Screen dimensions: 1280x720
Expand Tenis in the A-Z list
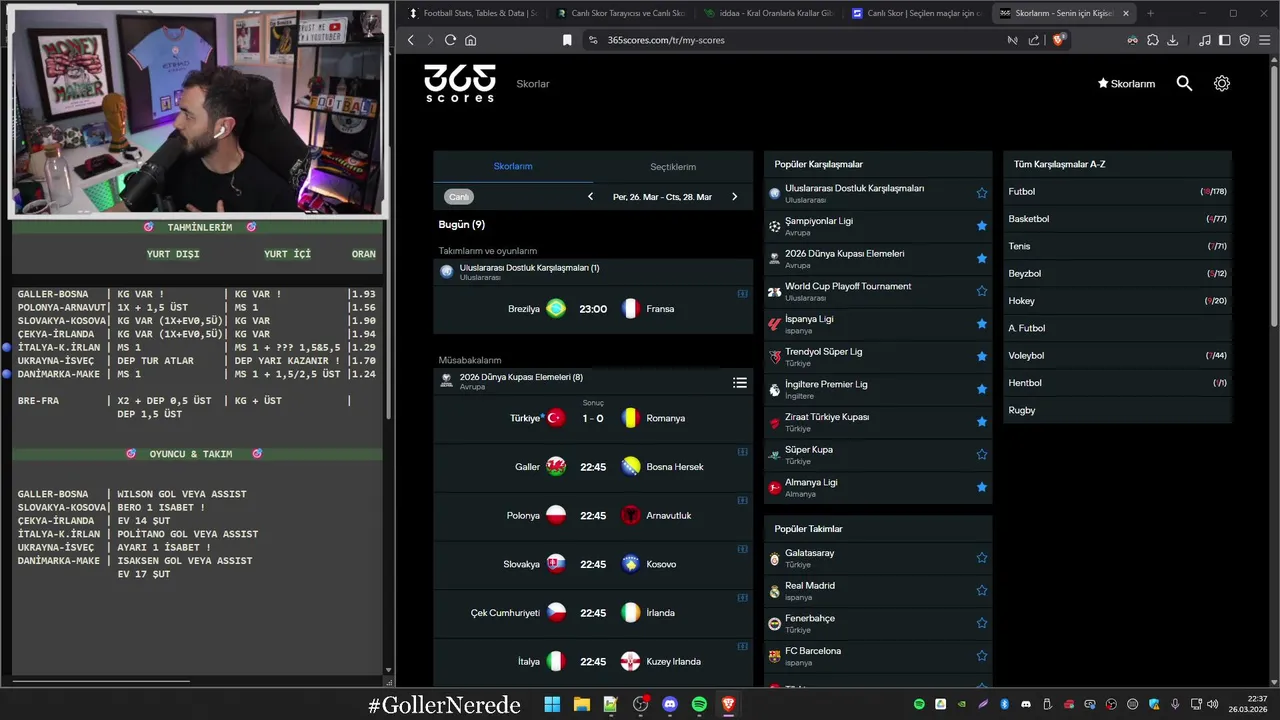1117,246
